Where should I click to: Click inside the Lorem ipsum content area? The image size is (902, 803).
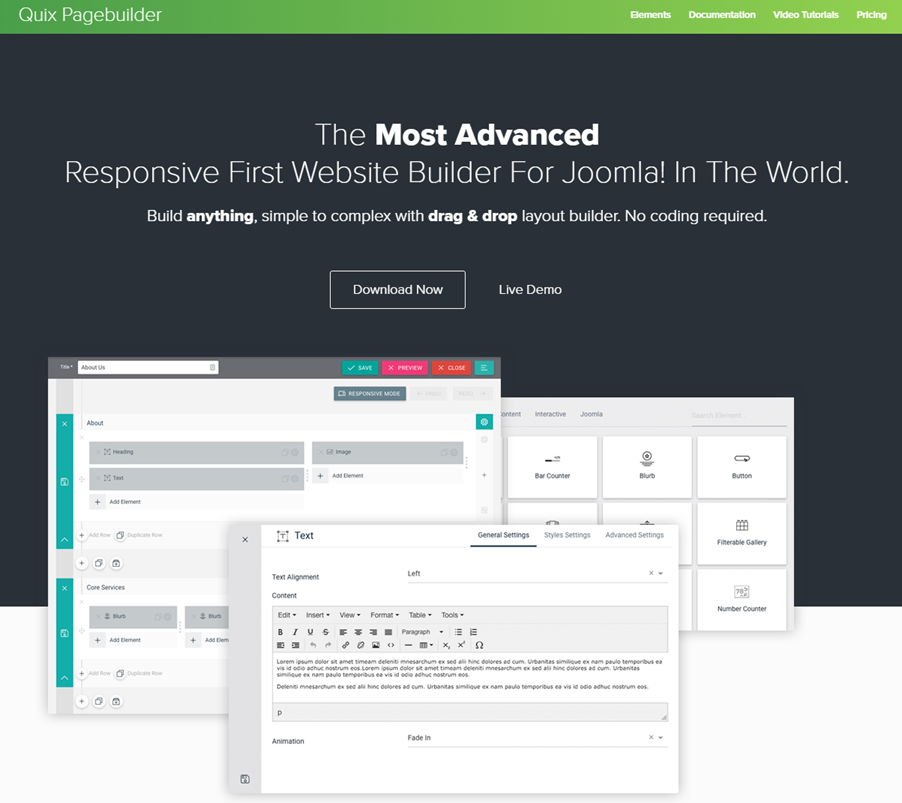469,678
